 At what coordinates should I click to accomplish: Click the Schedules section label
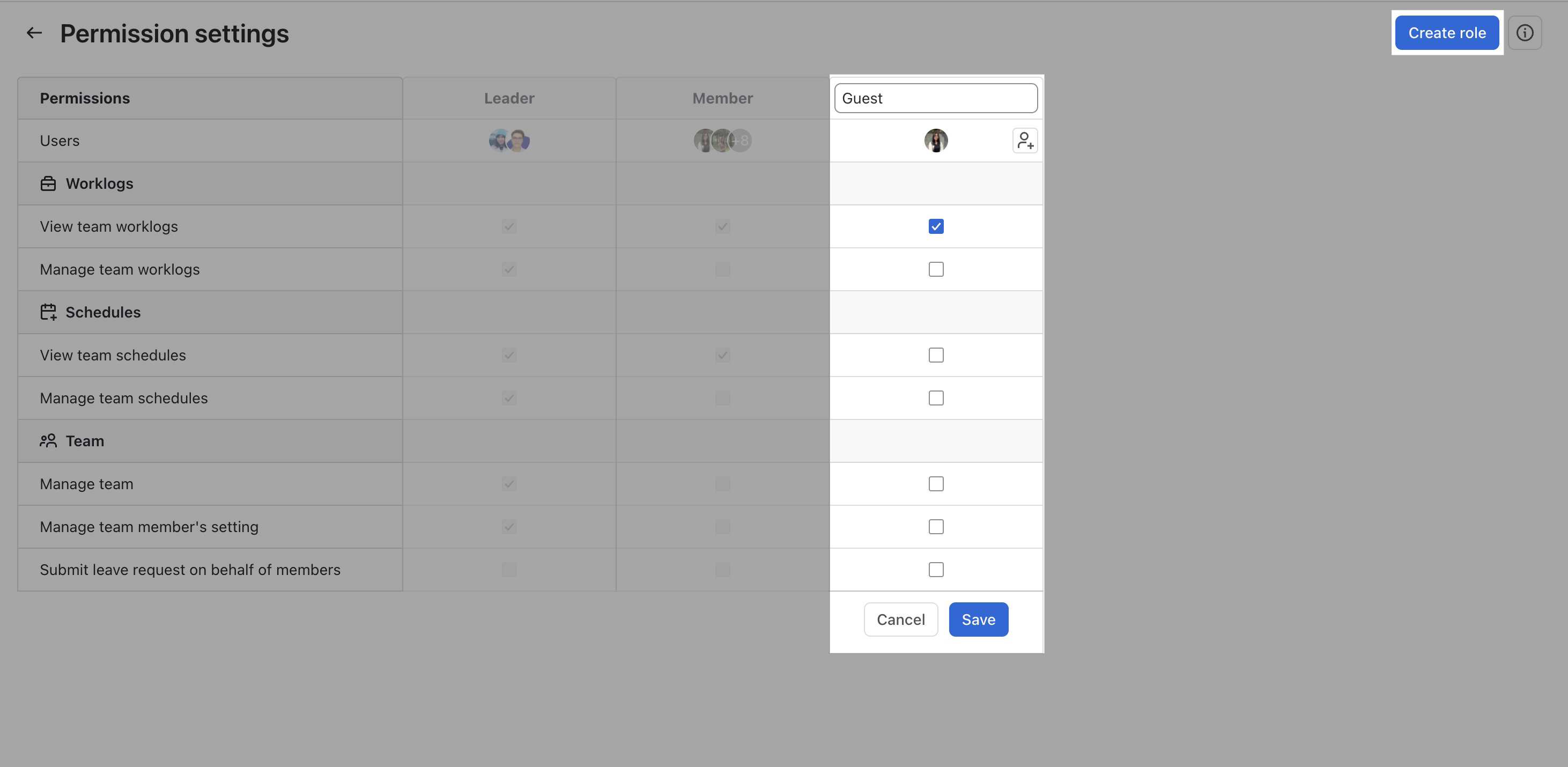pyautogui.click(x=103, y=312)
